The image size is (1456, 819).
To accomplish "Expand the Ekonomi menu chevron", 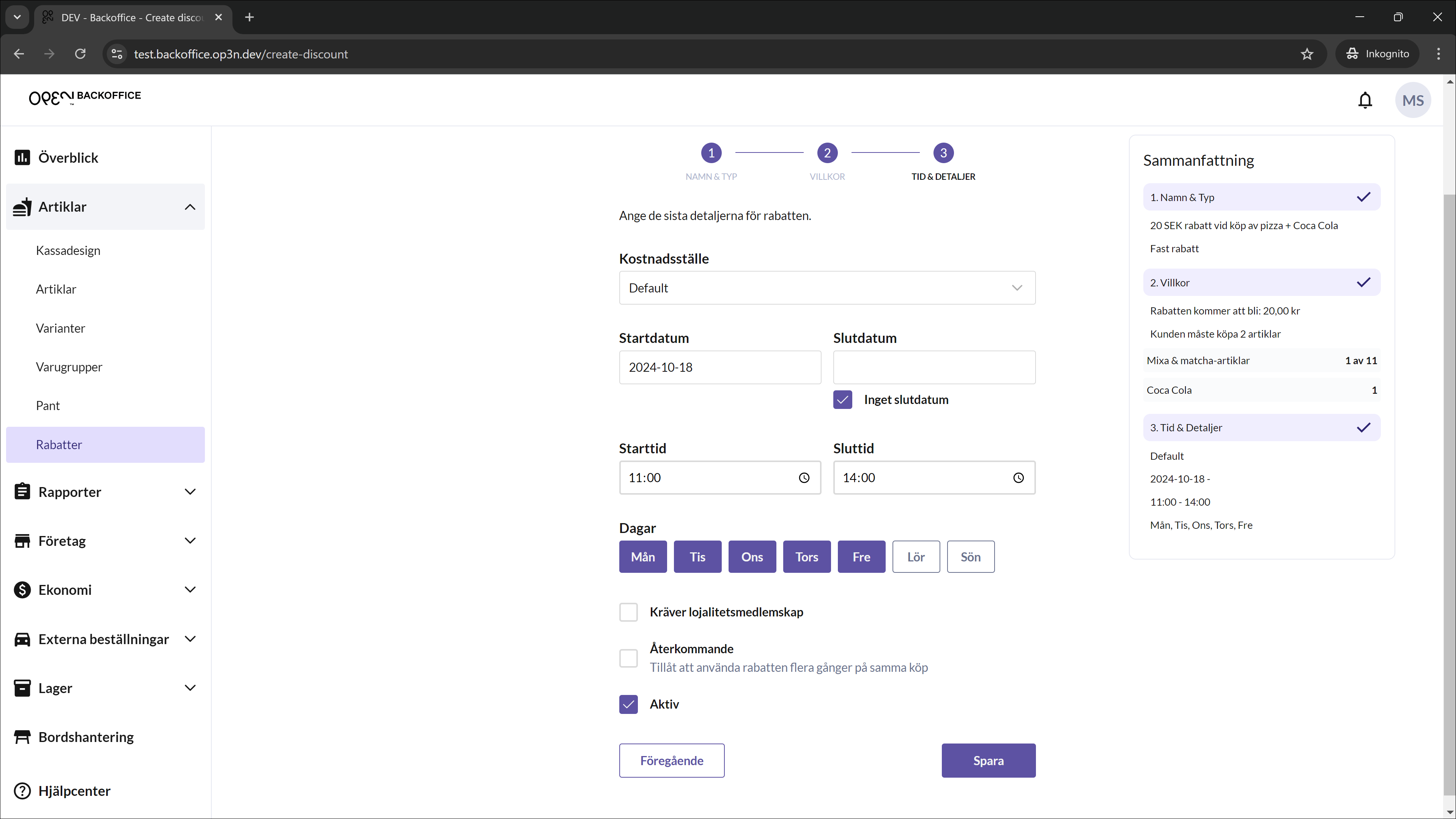I will (190, 589).
